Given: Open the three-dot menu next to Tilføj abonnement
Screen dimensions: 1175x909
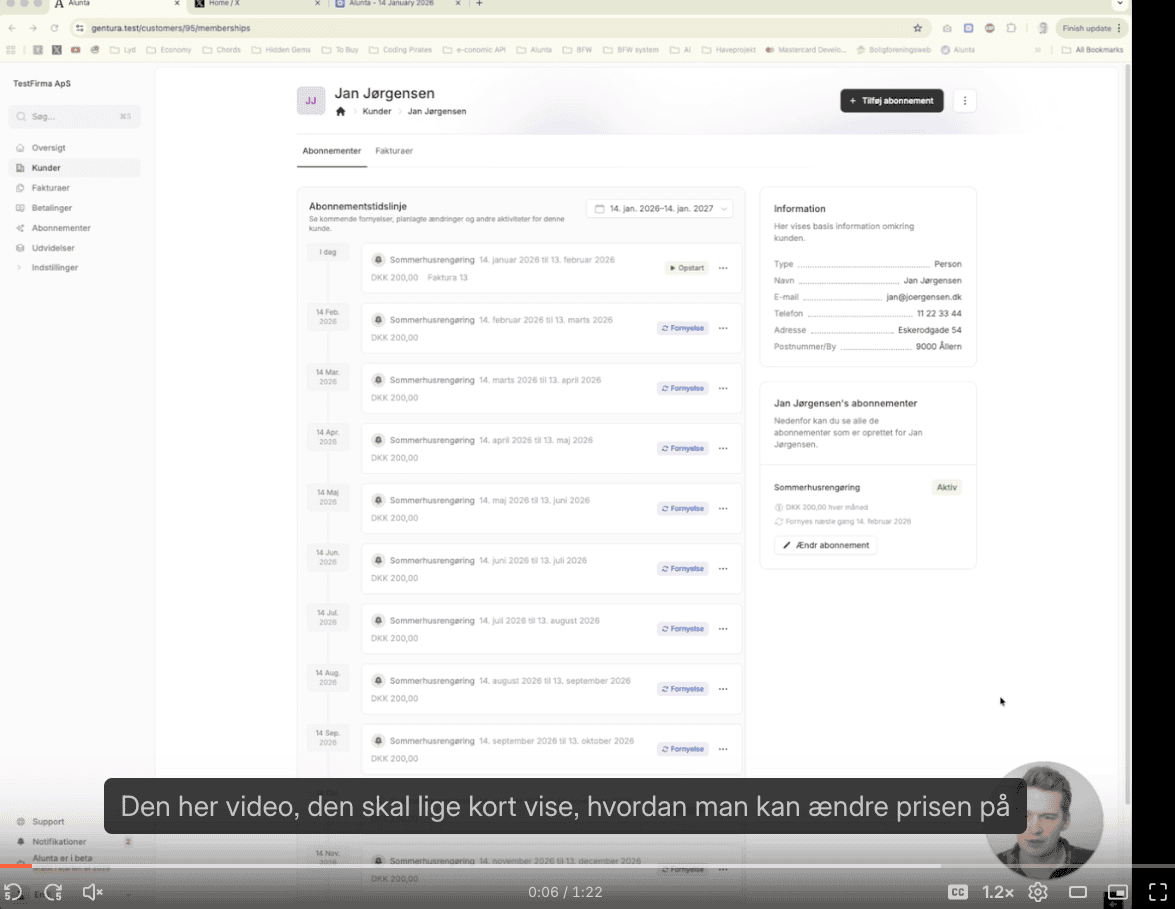Looking at the screenshot, I should coord(964,100).
